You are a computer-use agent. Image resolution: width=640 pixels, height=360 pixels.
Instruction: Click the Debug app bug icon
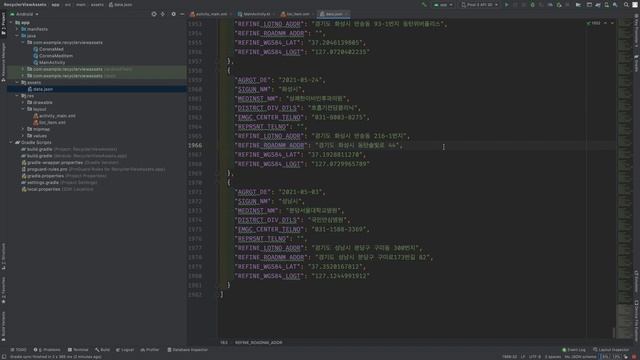533,5
